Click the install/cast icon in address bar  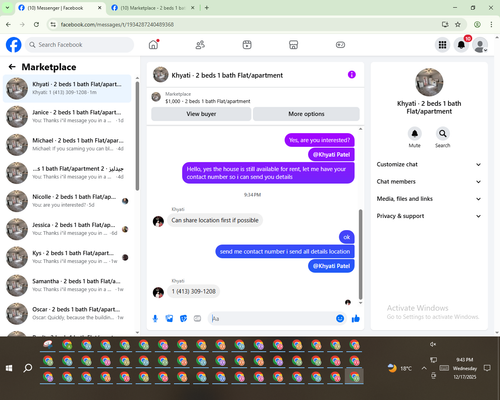coord(445,24)
